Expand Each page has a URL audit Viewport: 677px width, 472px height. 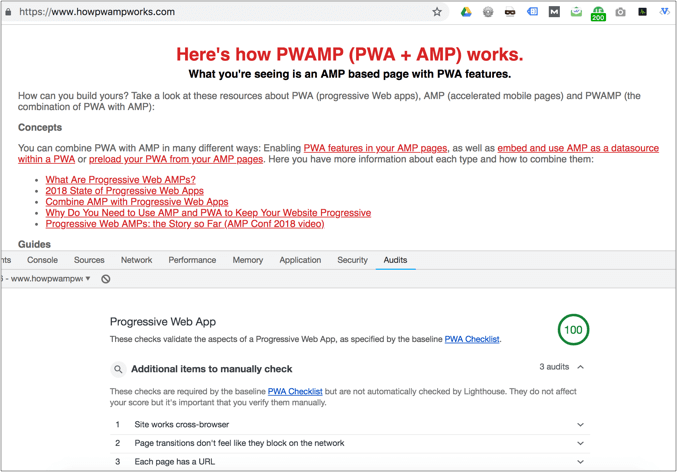(580, 462)
